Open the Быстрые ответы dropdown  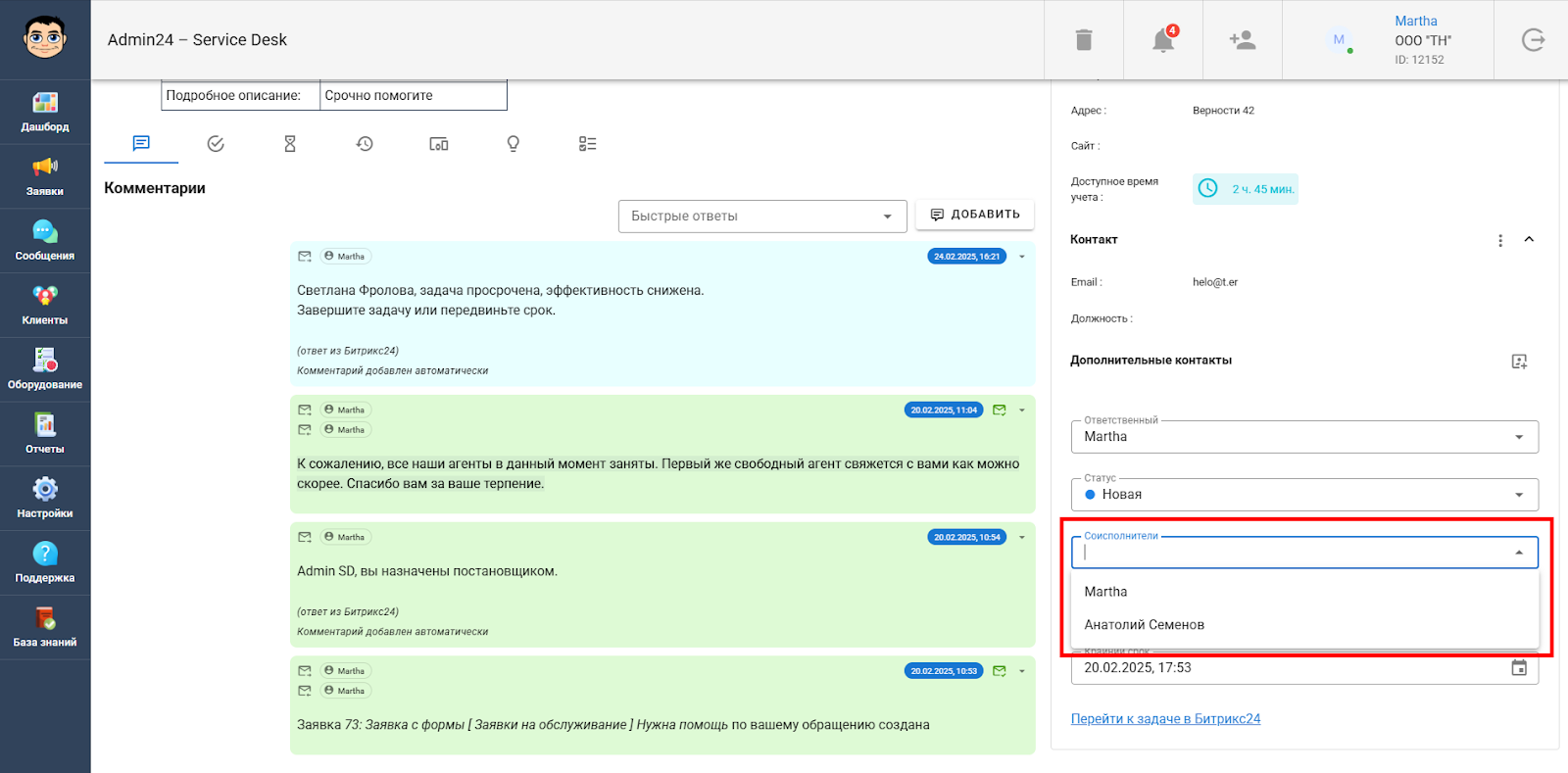click(761, 217)
